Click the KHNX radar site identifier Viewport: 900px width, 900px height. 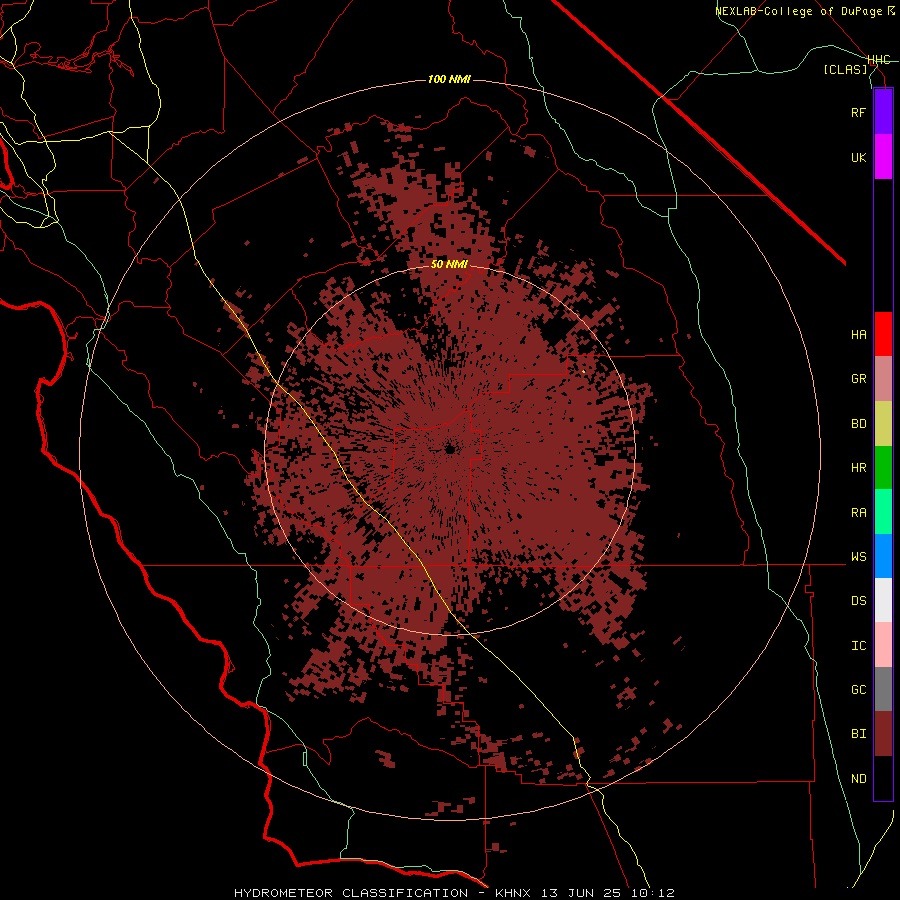(x=516, y=893)
